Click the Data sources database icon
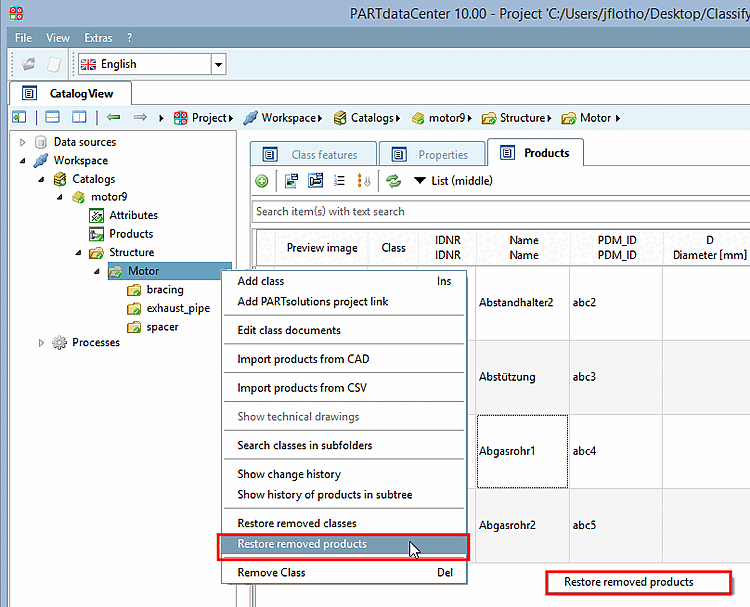This screenshot has height=607, width=750. [41, 142]
